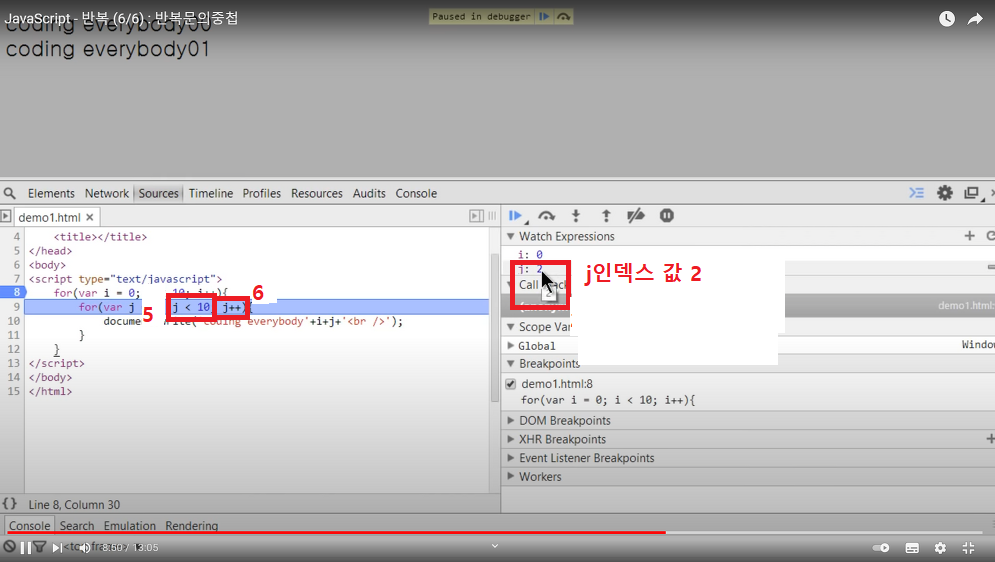Open the Emulation drawer tab
995x562 pixels.
(x=129, y=525)
